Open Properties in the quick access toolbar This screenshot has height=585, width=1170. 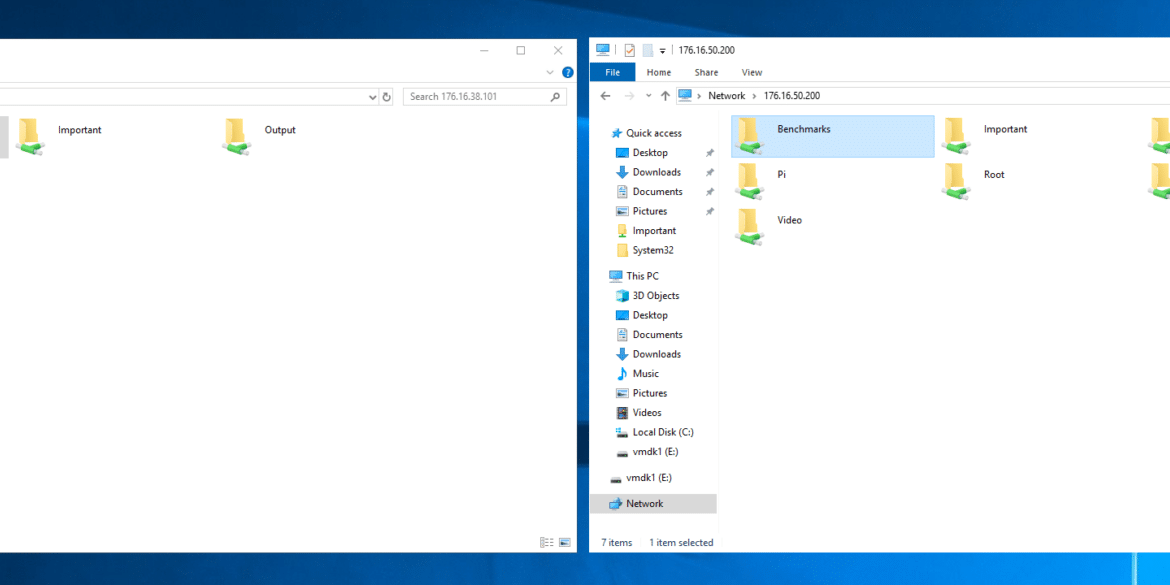click(x=629, y=50)
